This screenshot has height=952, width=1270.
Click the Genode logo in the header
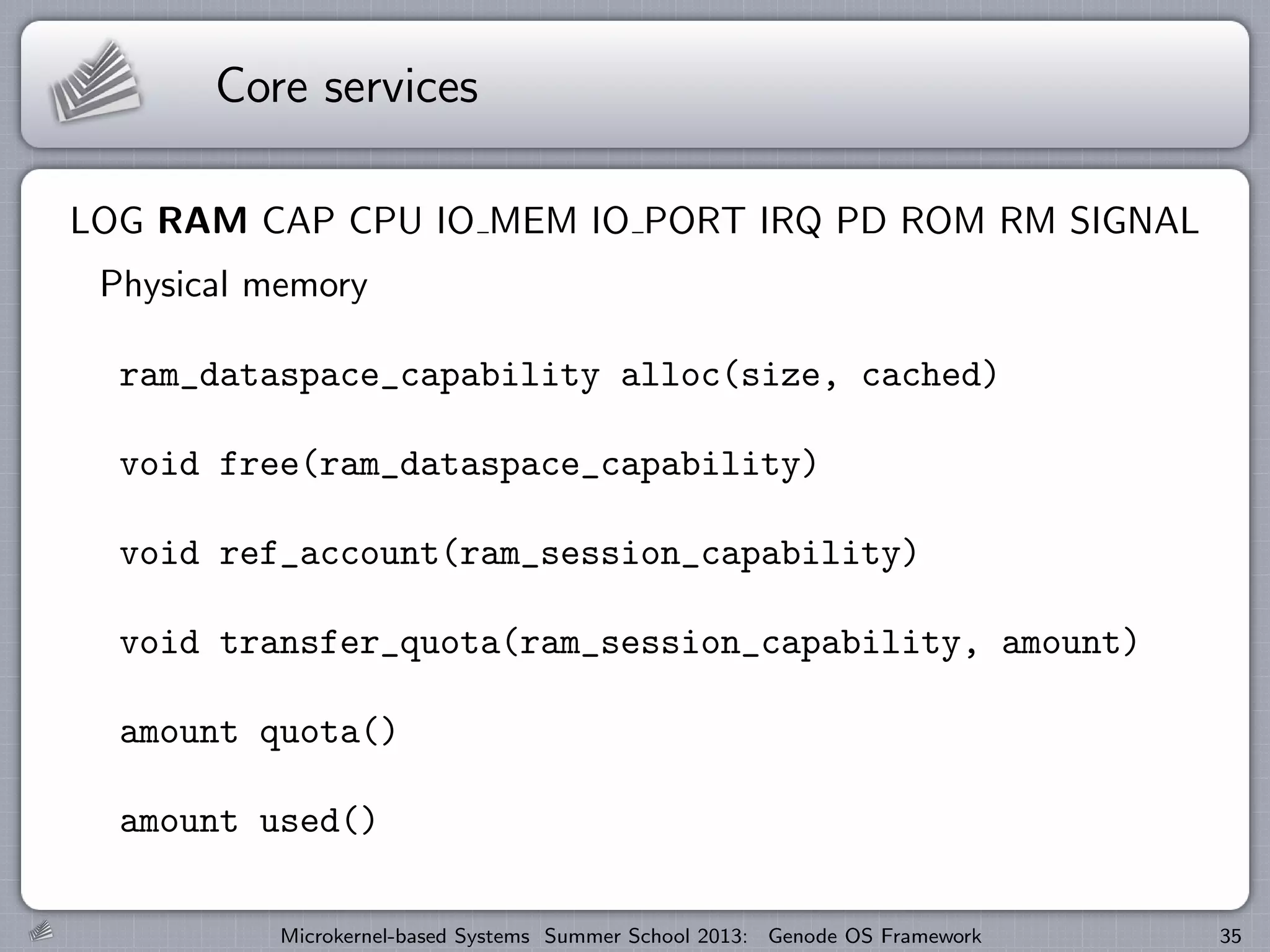pyautogui.click(x=95, y=82)
